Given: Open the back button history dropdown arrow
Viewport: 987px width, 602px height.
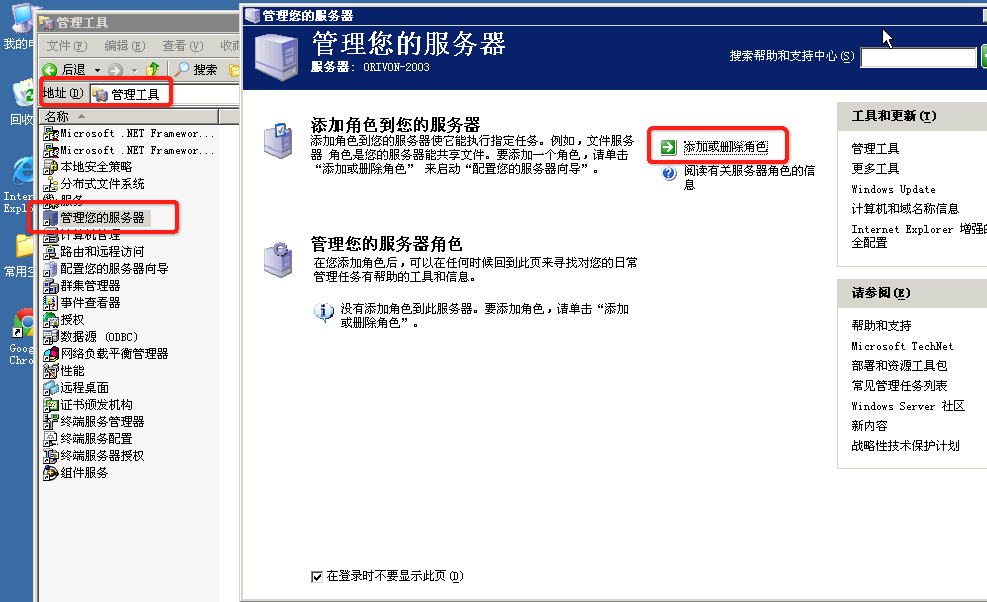Looking at the screenshot, I should click(97, 70).
